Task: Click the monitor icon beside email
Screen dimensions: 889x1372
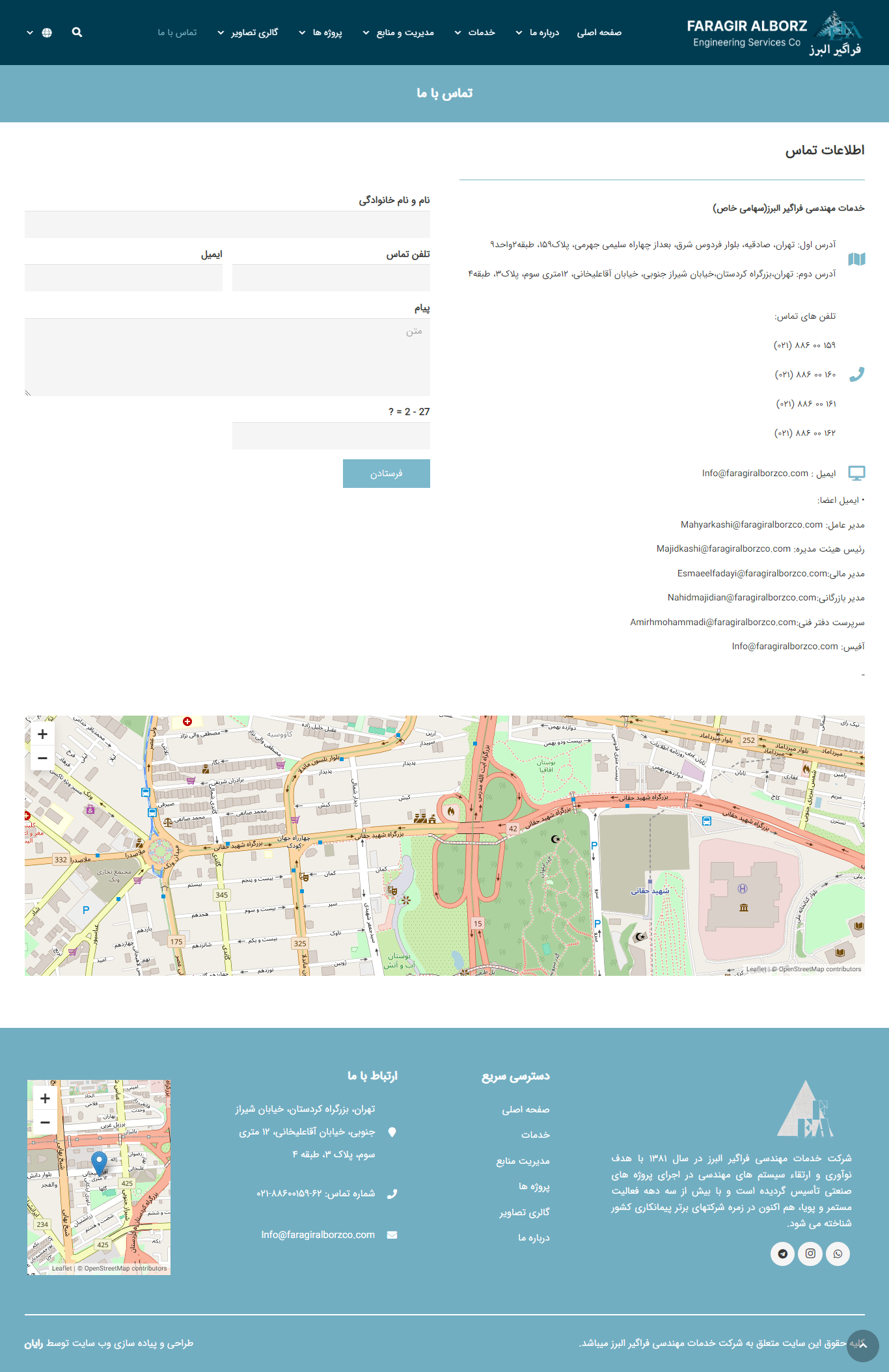Action: [857, 473]
